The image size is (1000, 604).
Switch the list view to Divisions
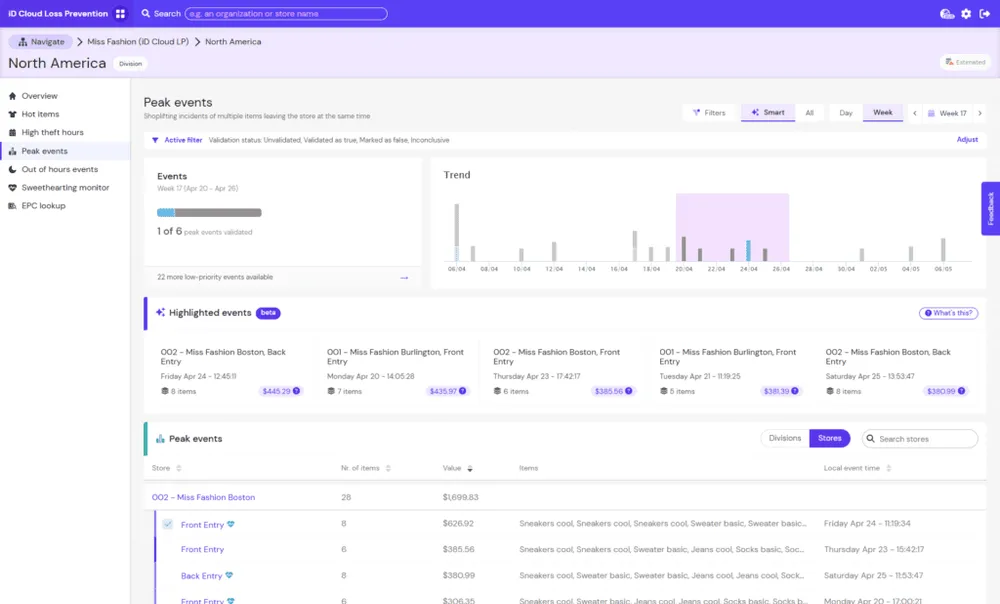(x=785, y=438)
